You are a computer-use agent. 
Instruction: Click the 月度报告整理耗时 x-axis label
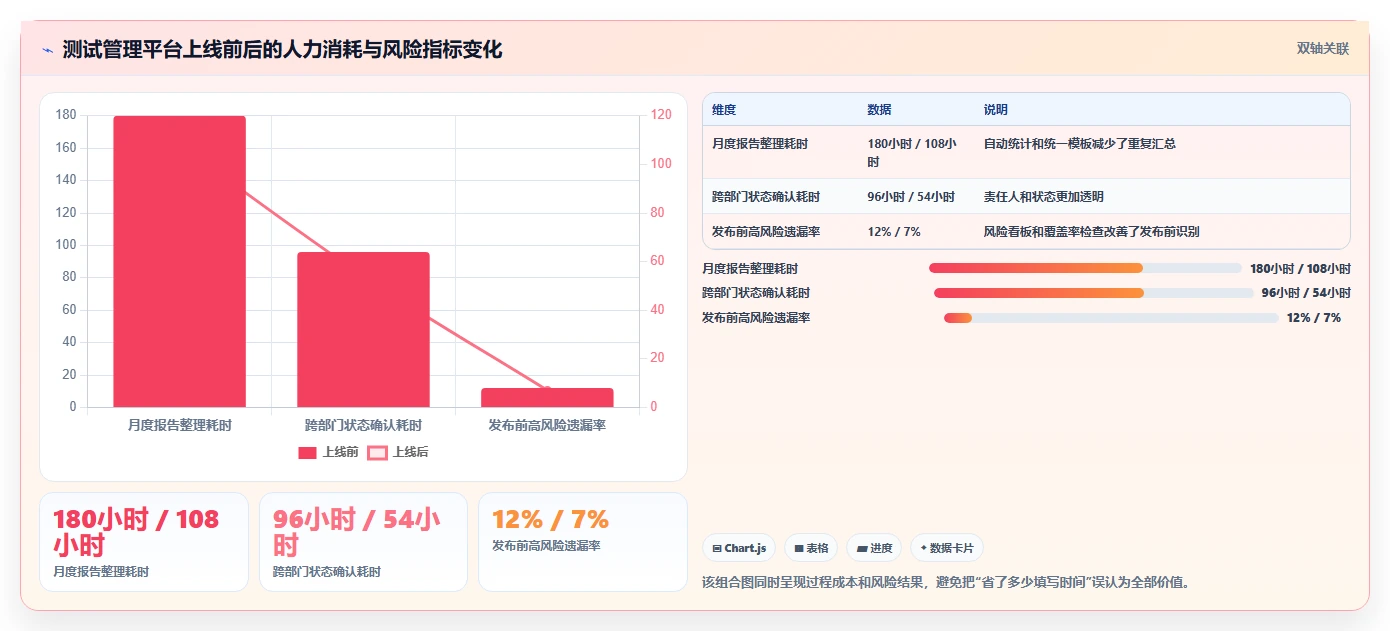[x=179, y=425]
